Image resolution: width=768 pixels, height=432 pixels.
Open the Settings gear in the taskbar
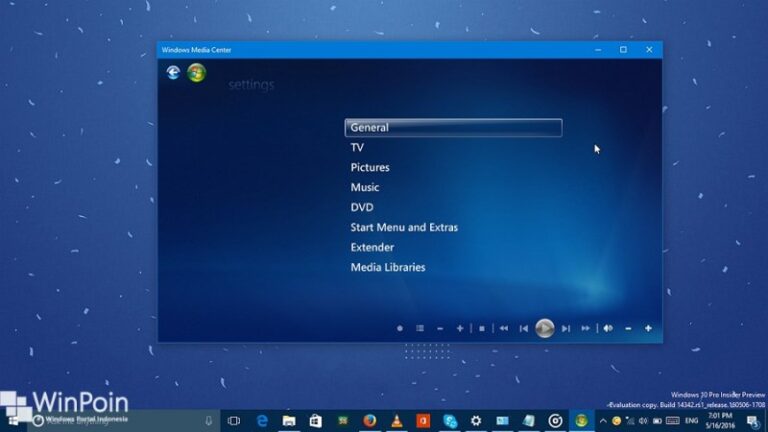[476, 421]
